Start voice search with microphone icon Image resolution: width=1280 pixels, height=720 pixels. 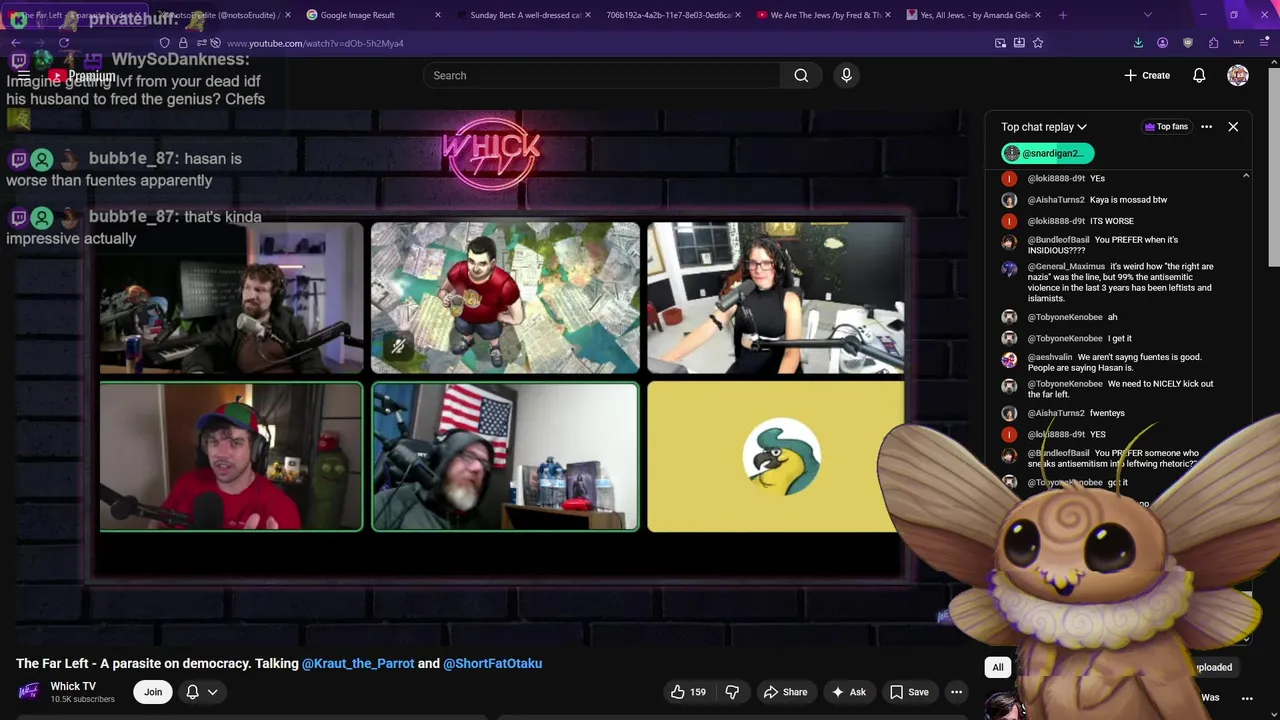[846, 75]
